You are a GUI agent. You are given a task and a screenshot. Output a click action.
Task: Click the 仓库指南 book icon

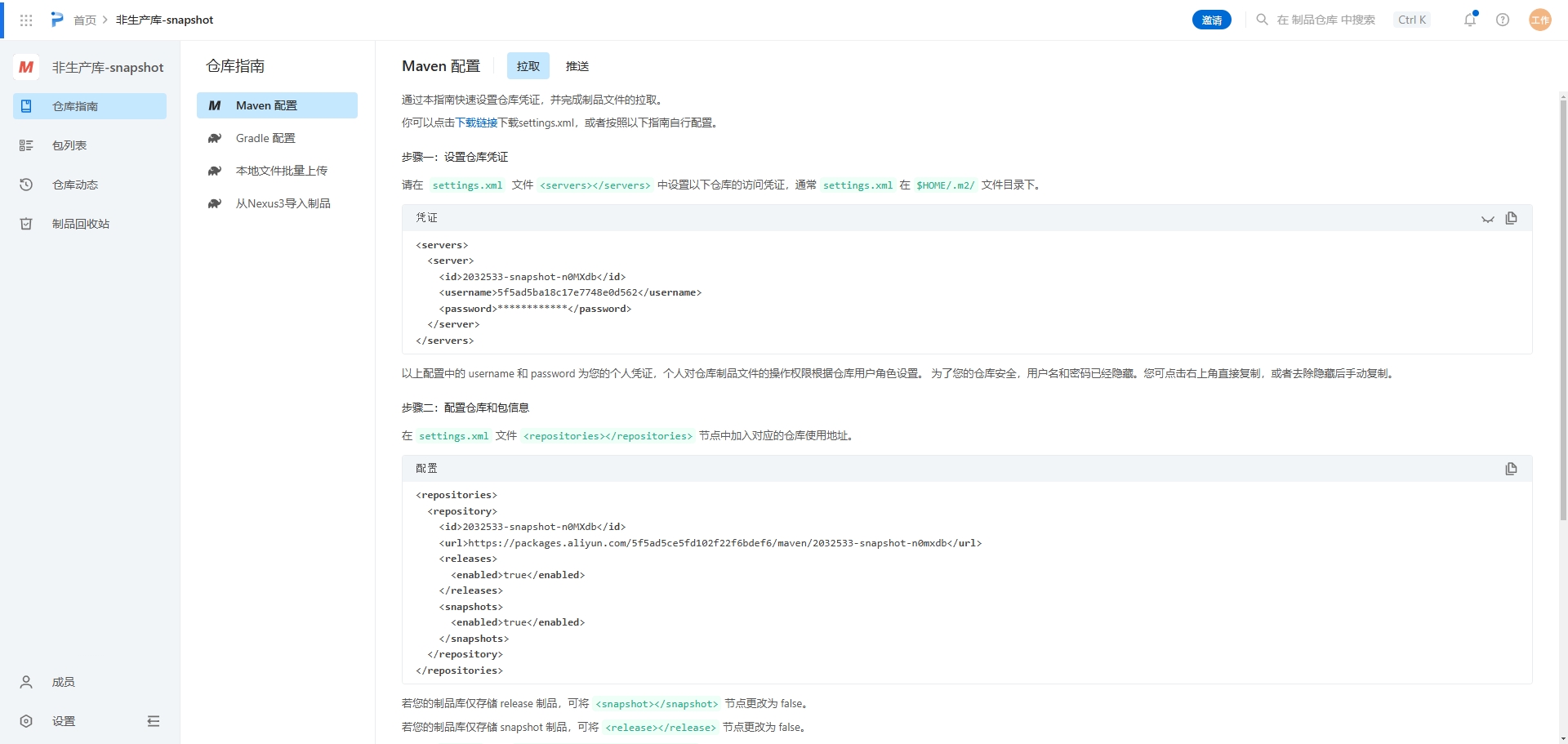26,106
